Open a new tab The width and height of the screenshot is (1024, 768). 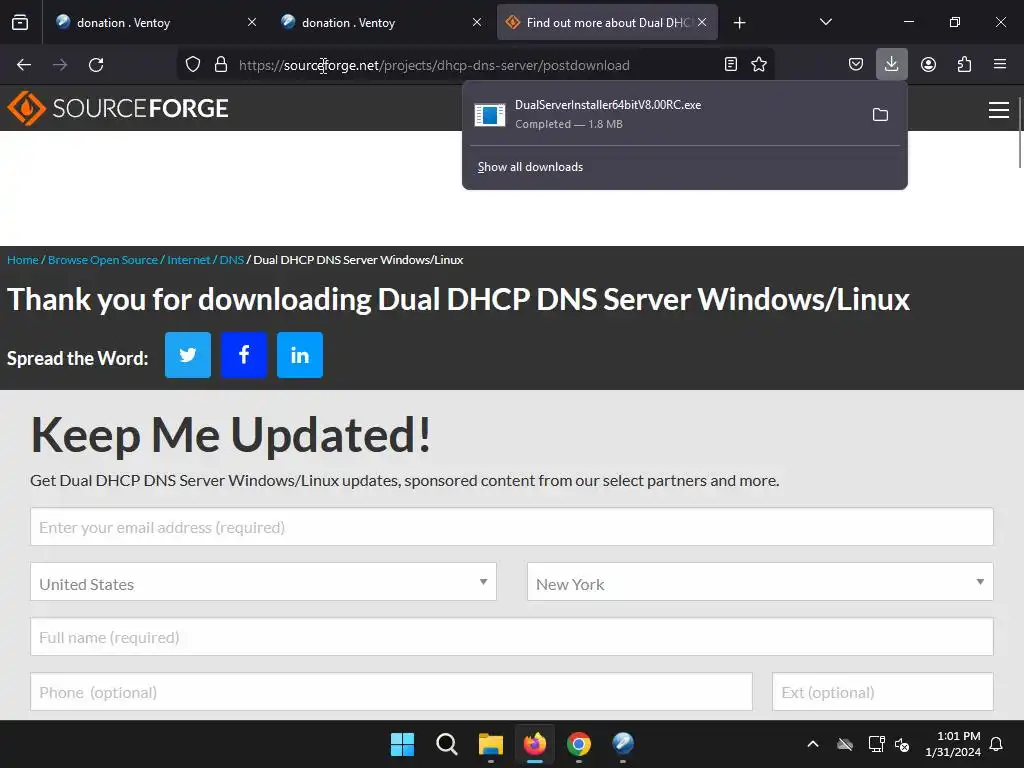(739, 23)
